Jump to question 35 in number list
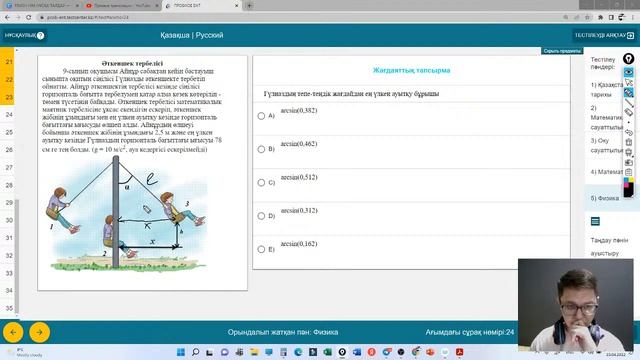640x360 pixels. pos(9,308)
